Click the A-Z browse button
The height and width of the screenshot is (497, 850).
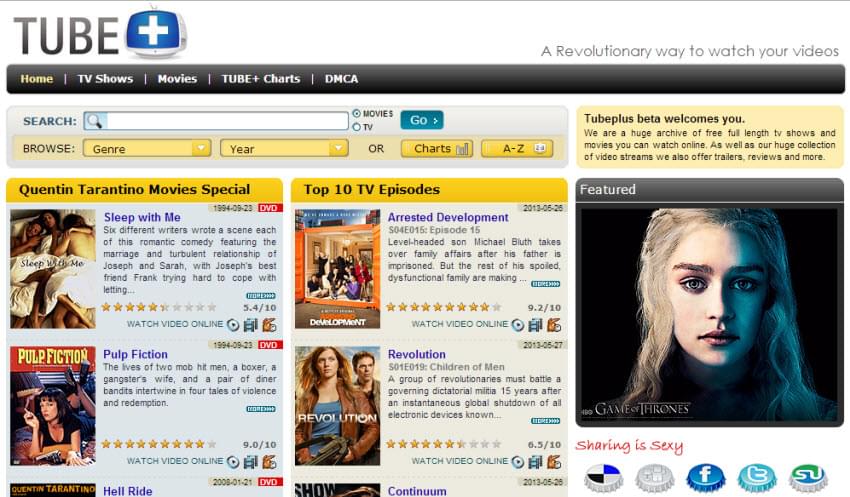tap(517, 148)
